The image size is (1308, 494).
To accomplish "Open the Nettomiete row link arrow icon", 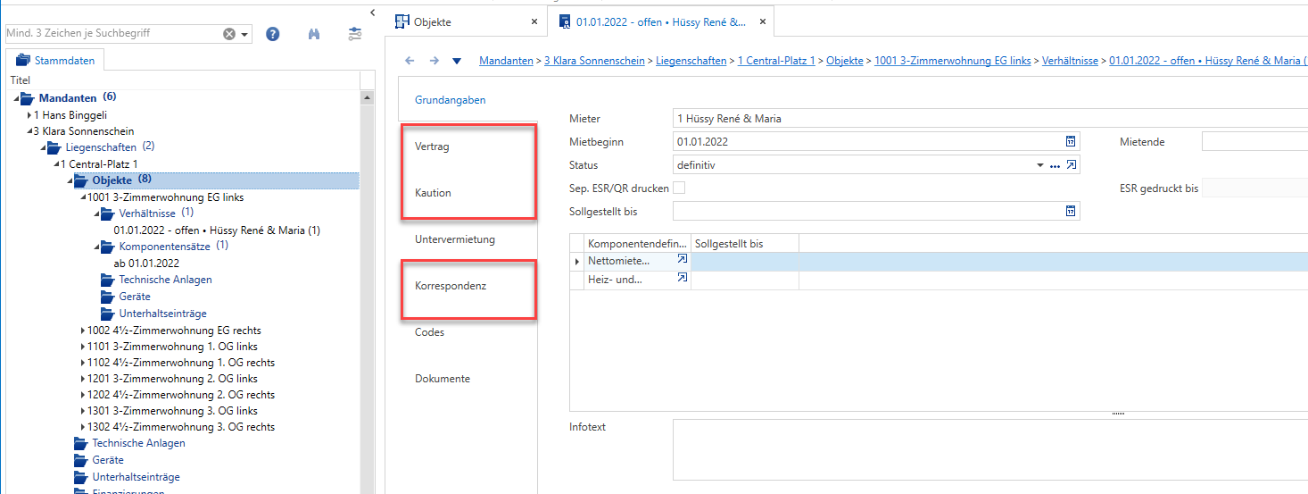I will point(682,259).
